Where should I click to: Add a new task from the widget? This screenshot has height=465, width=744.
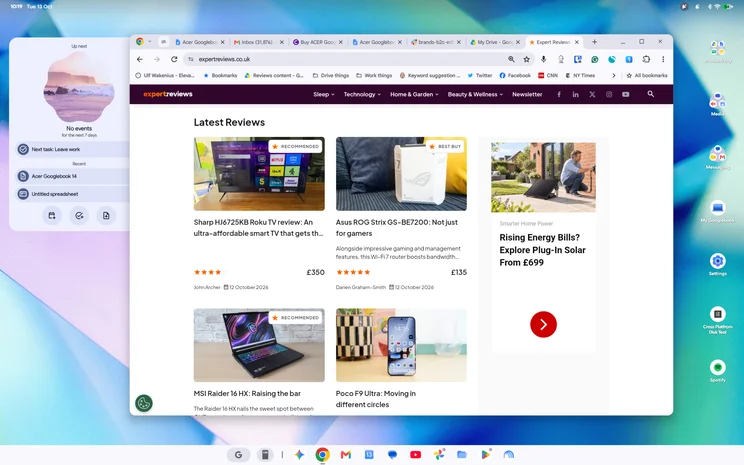pyautogui.click(x=79, y=215)
